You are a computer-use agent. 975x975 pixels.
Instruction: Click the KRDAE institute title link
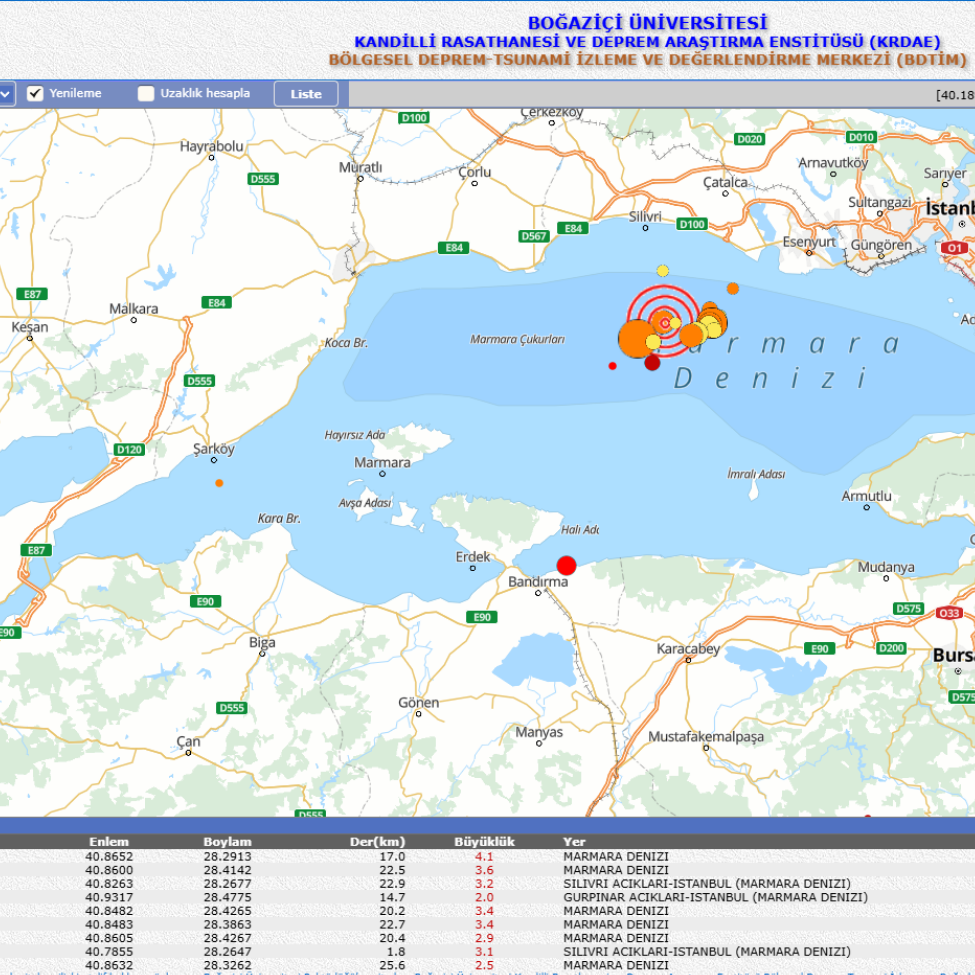[x=647, y=41]
